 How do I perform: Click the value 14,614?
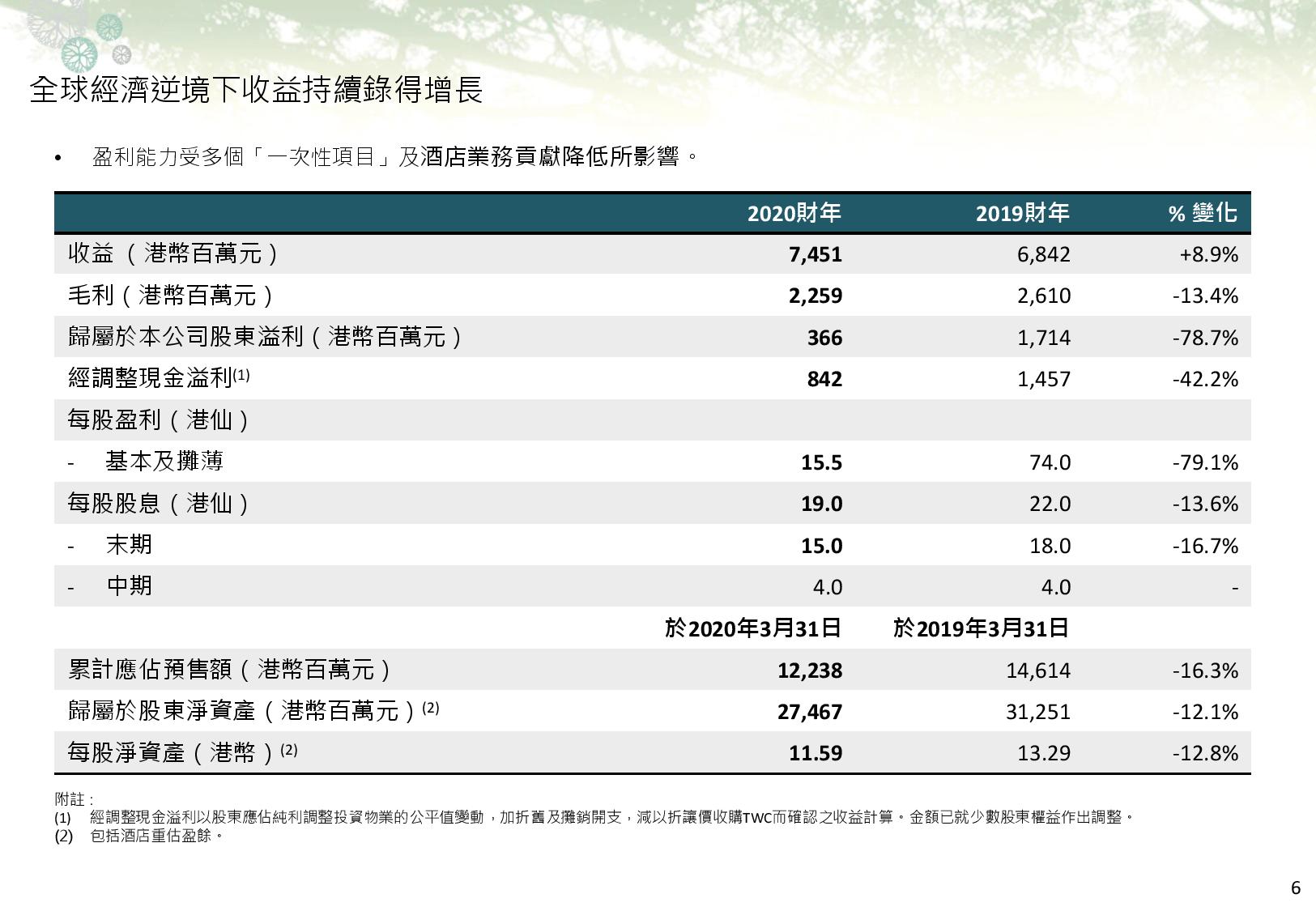tap(1038, 670)
